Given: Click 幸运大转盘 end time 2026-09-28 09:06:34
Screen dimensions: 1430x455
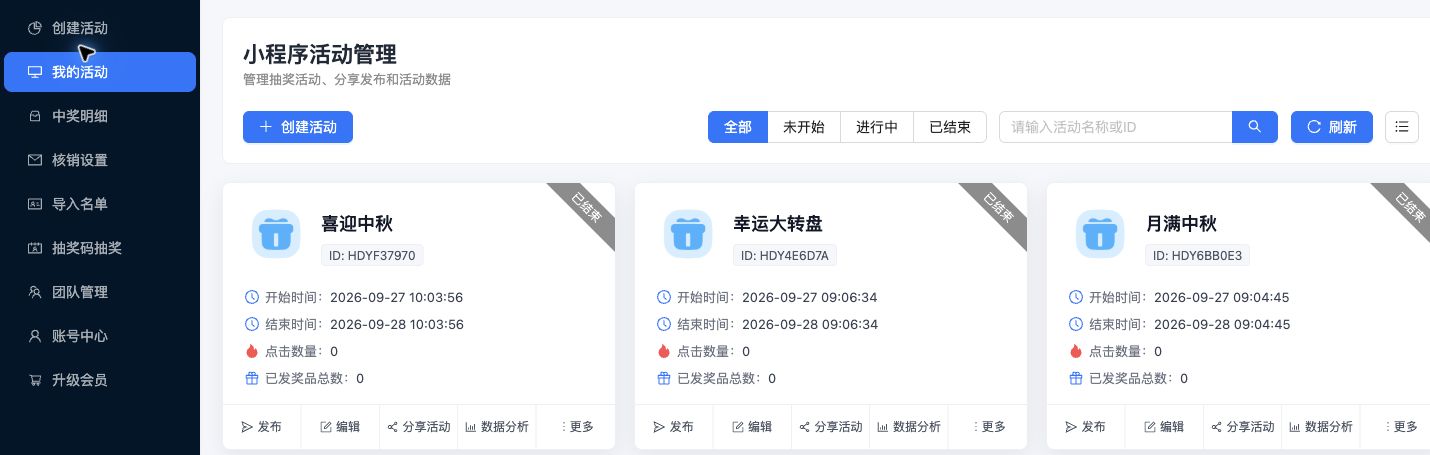Looking at the screenshot, I should (x=810, y=324).
